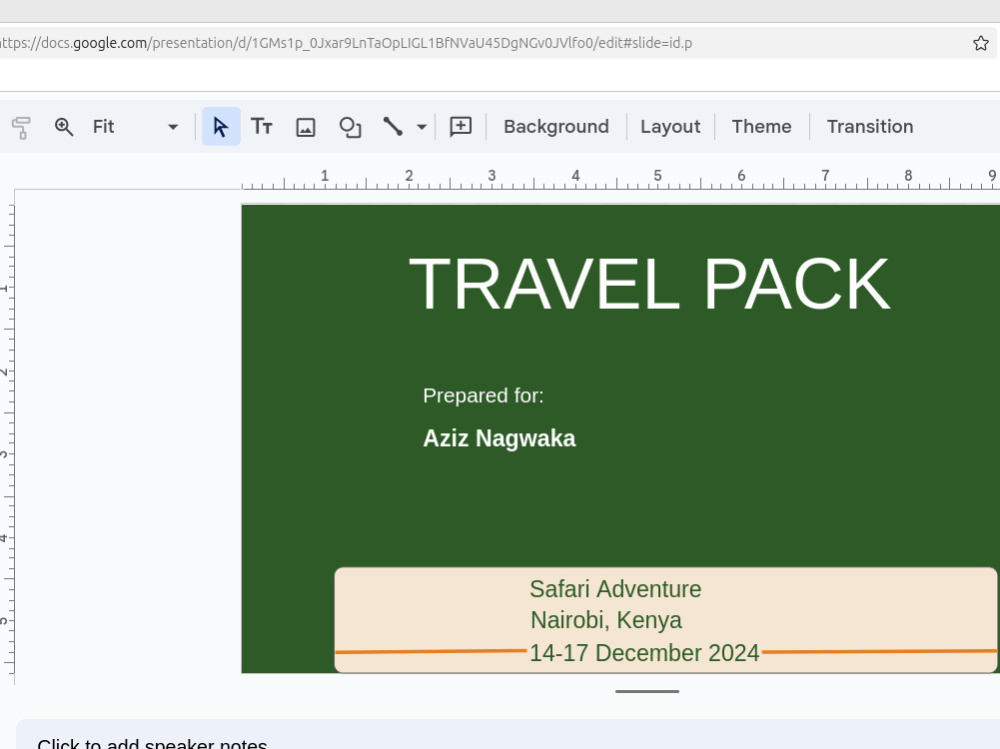Select the Line drawing tool

tap(392, 127)
